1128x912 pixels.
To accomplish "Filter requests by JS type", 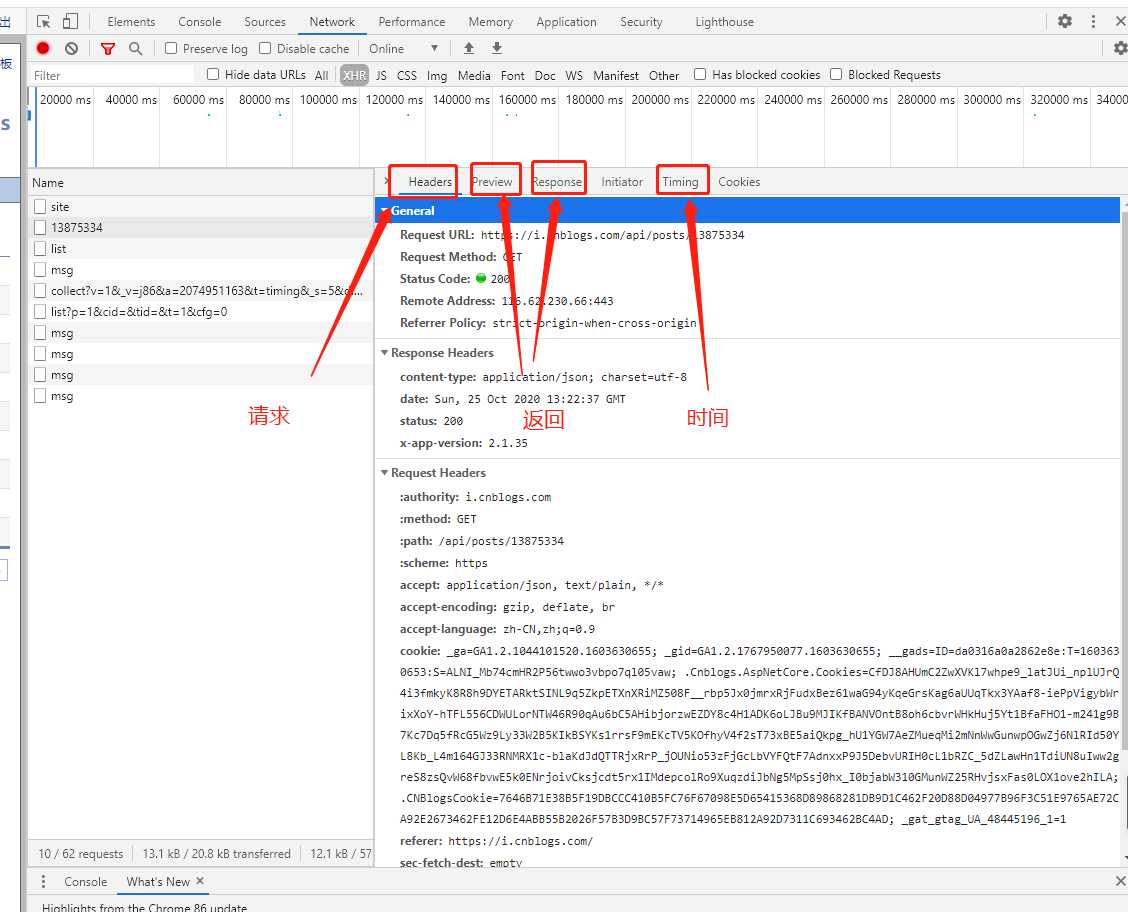I will point(381,75).
